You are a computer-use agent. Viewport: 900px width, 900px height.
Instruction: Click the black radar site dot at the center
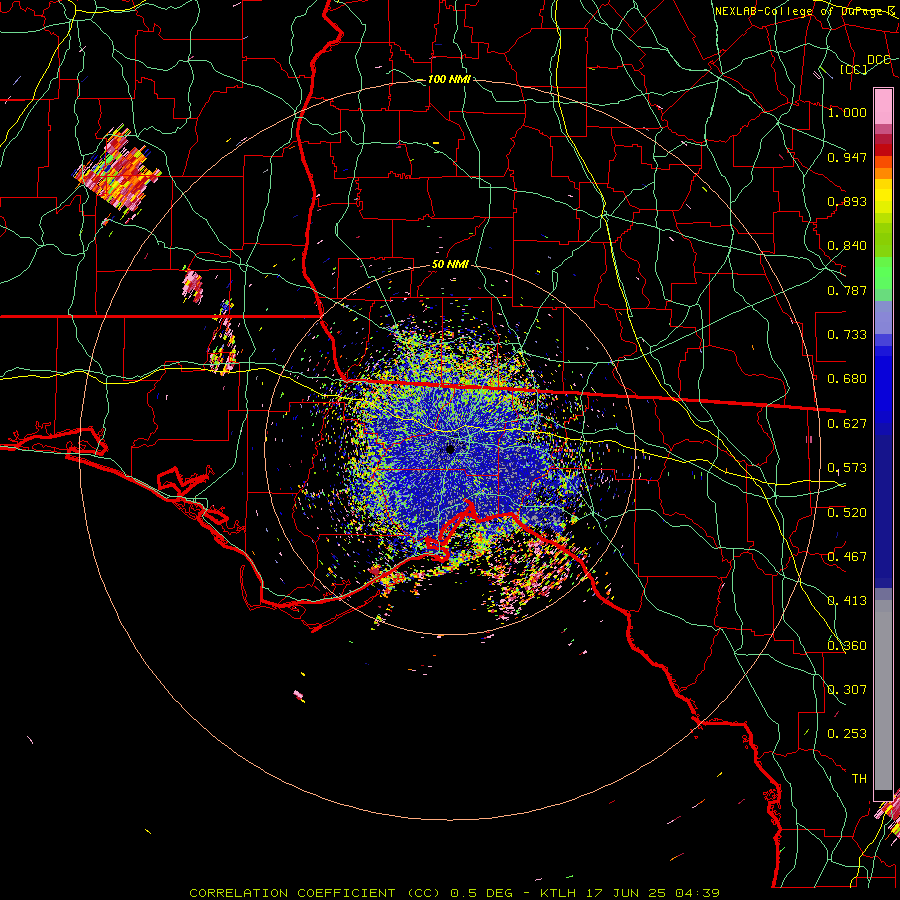(x=451, y=449)
